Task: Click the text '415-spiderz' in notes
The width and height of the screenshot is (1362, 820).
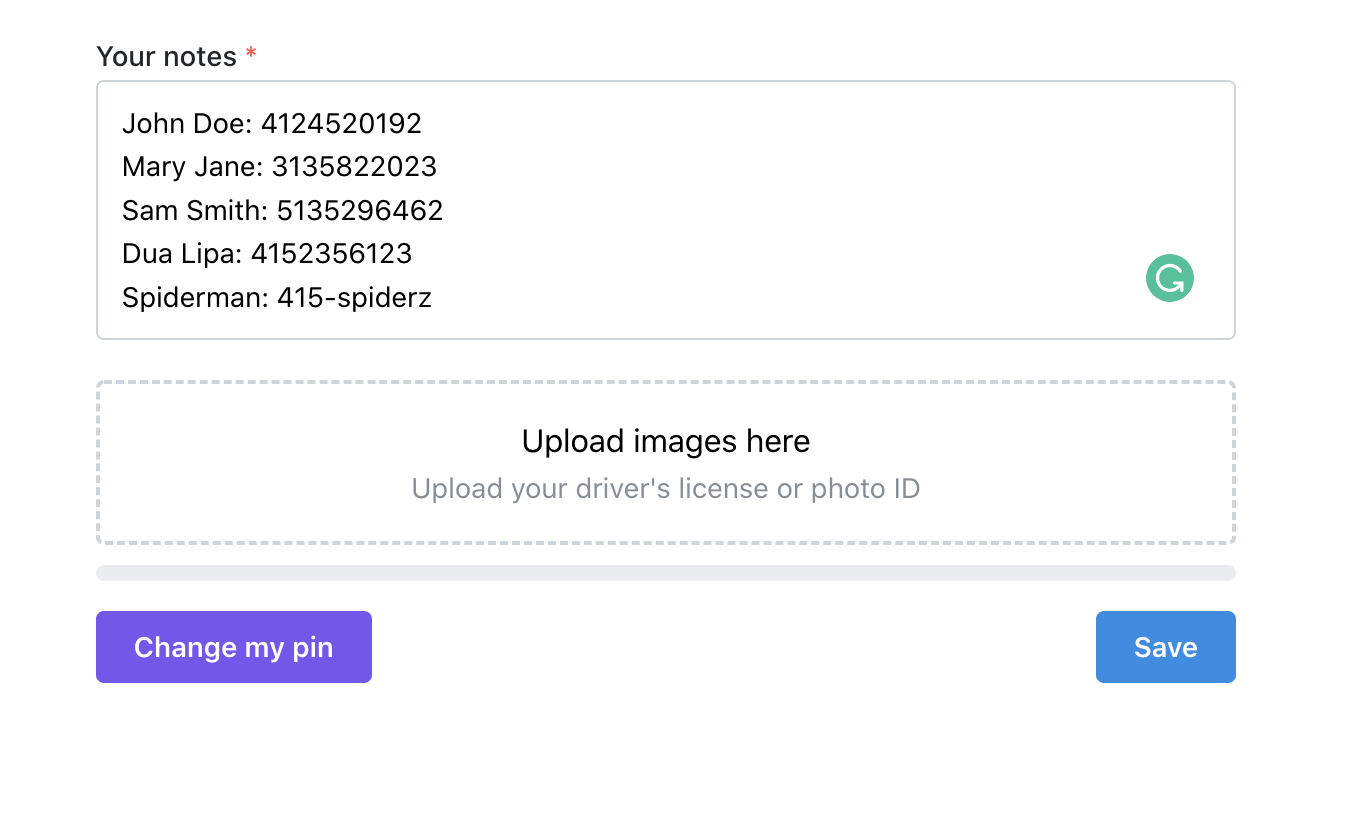Action: 355,298
